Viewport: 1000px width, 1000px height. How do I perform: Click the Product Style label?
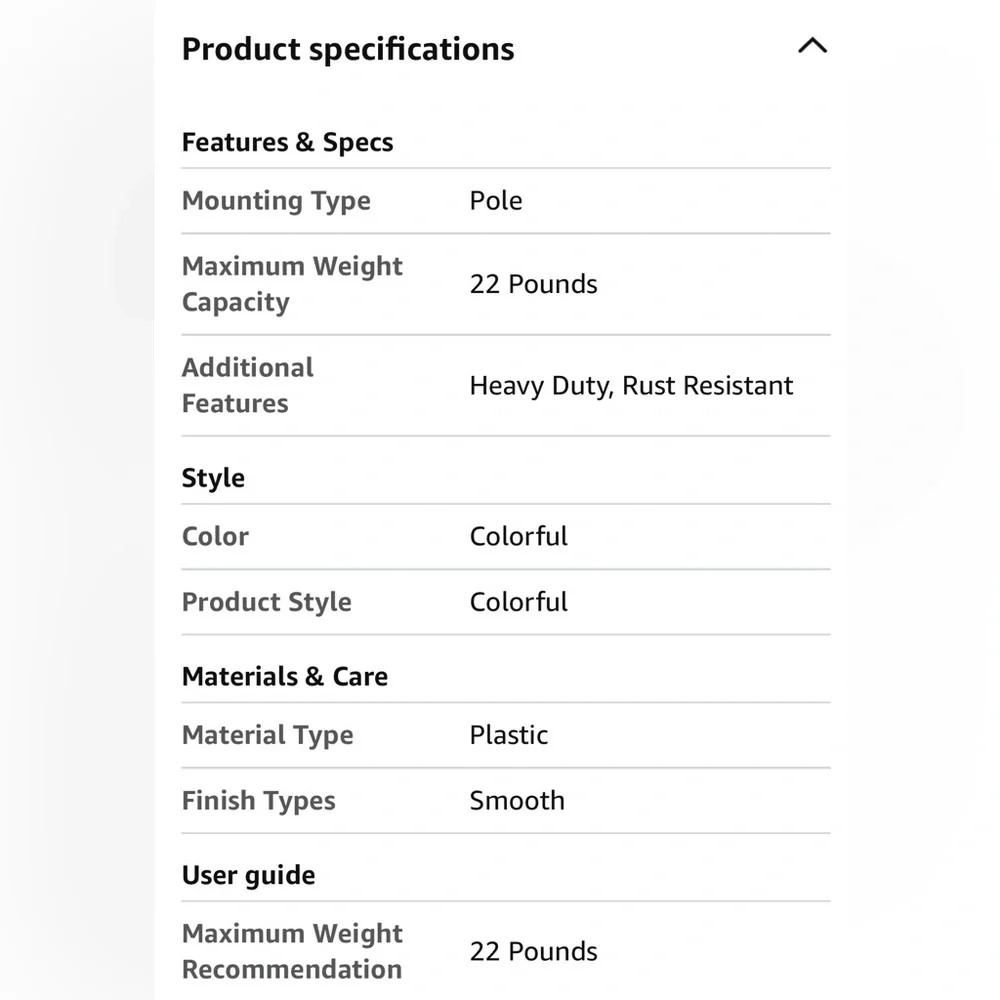click(267, 602)
